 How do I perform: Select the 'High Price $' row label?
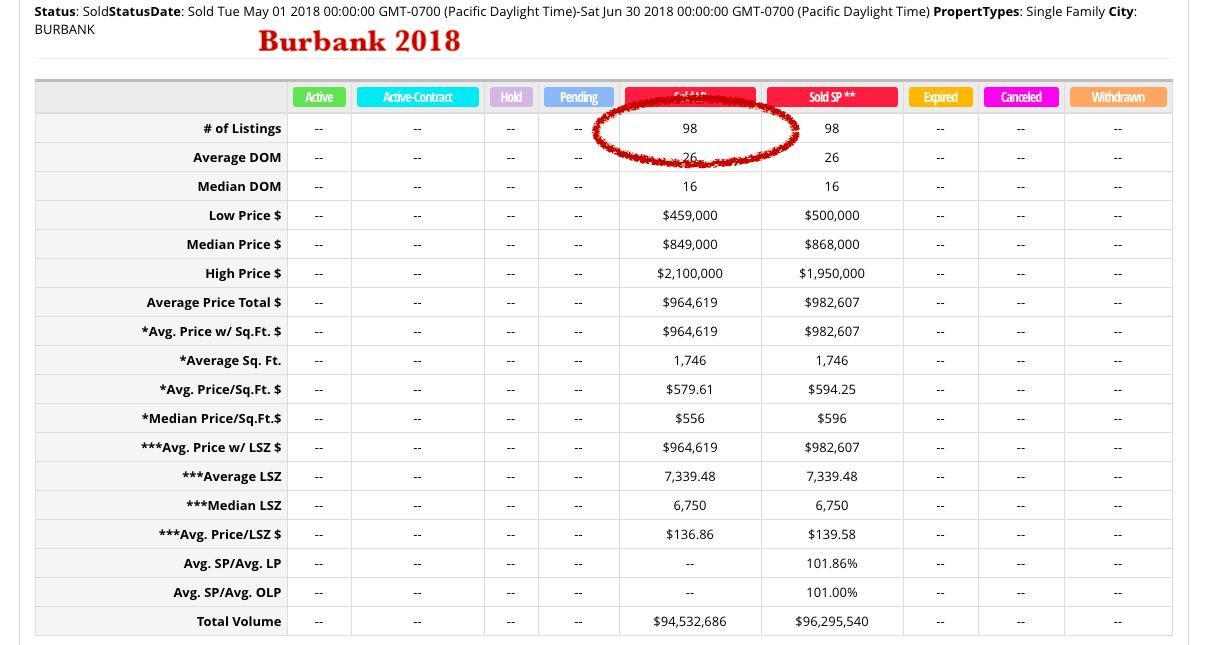click(x=243, y=273)
